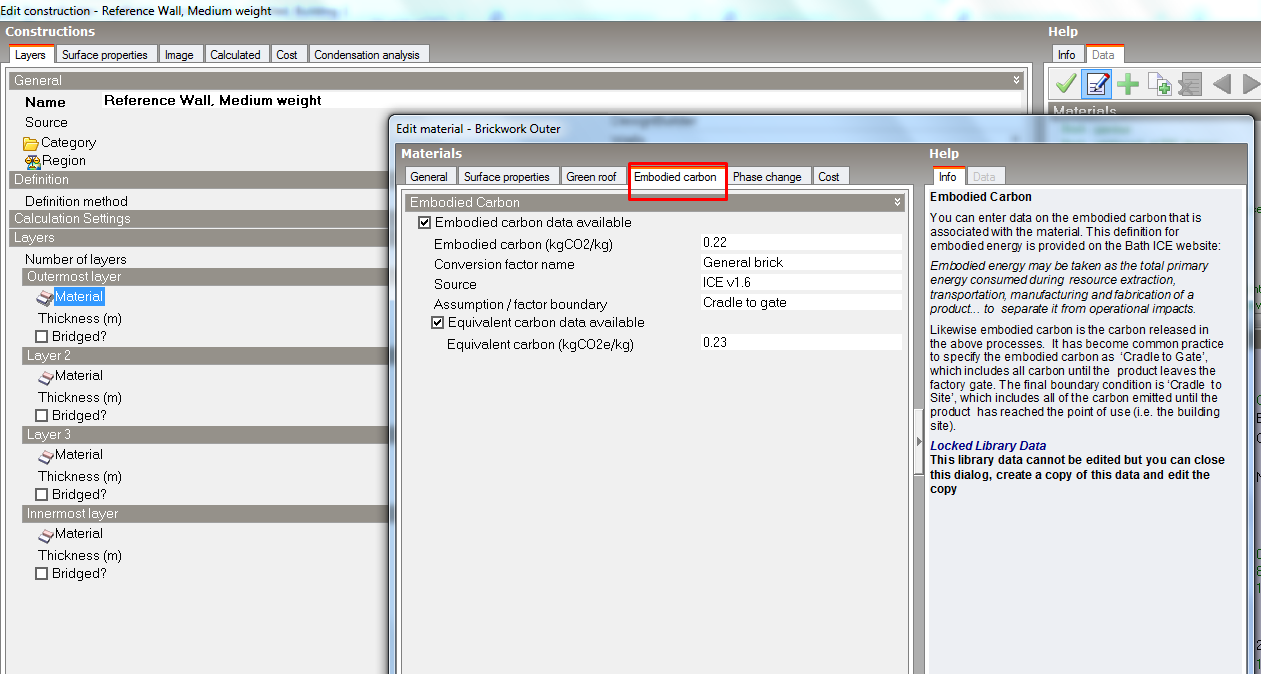The height and width of the screenshot is (674, 1261).
Task: Click the Embodied carbon value 0.22 field
Action: pos(802,243)
